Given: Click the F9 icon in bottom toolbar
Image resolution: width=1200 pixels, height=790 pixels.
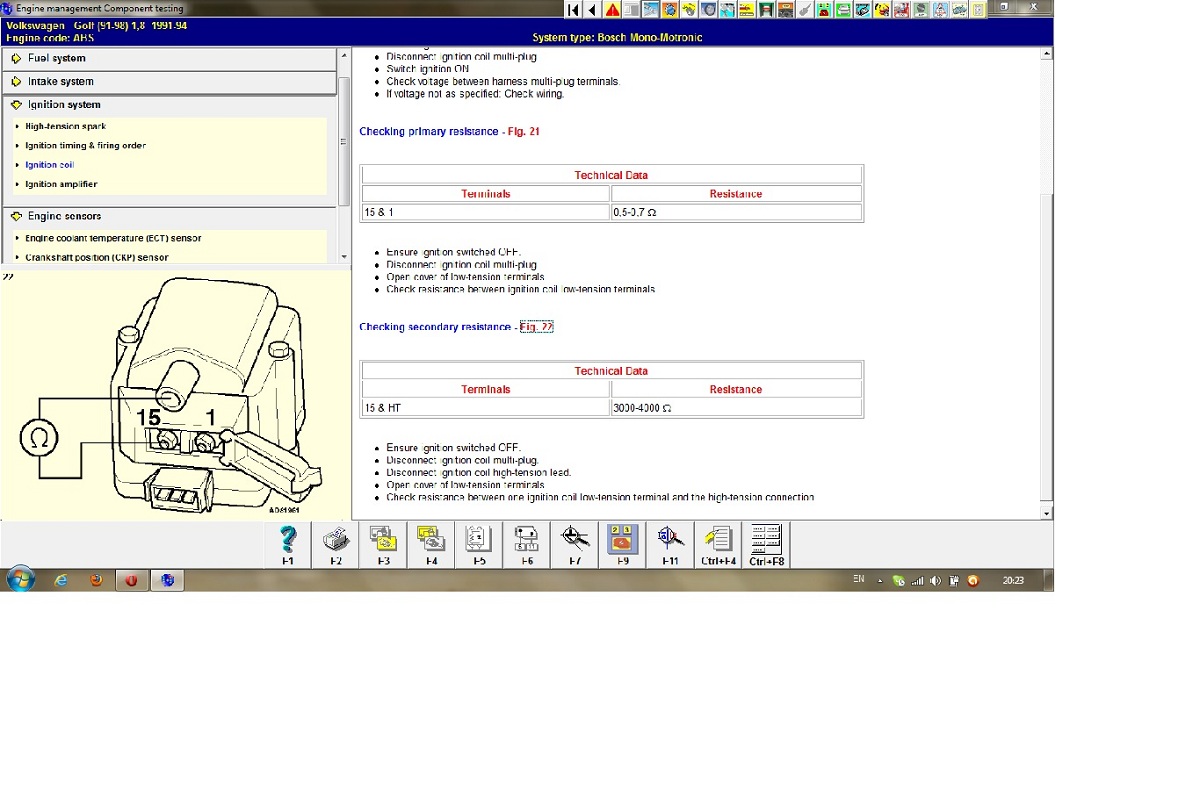Looking at the screenshot, I should coord(623,540).
